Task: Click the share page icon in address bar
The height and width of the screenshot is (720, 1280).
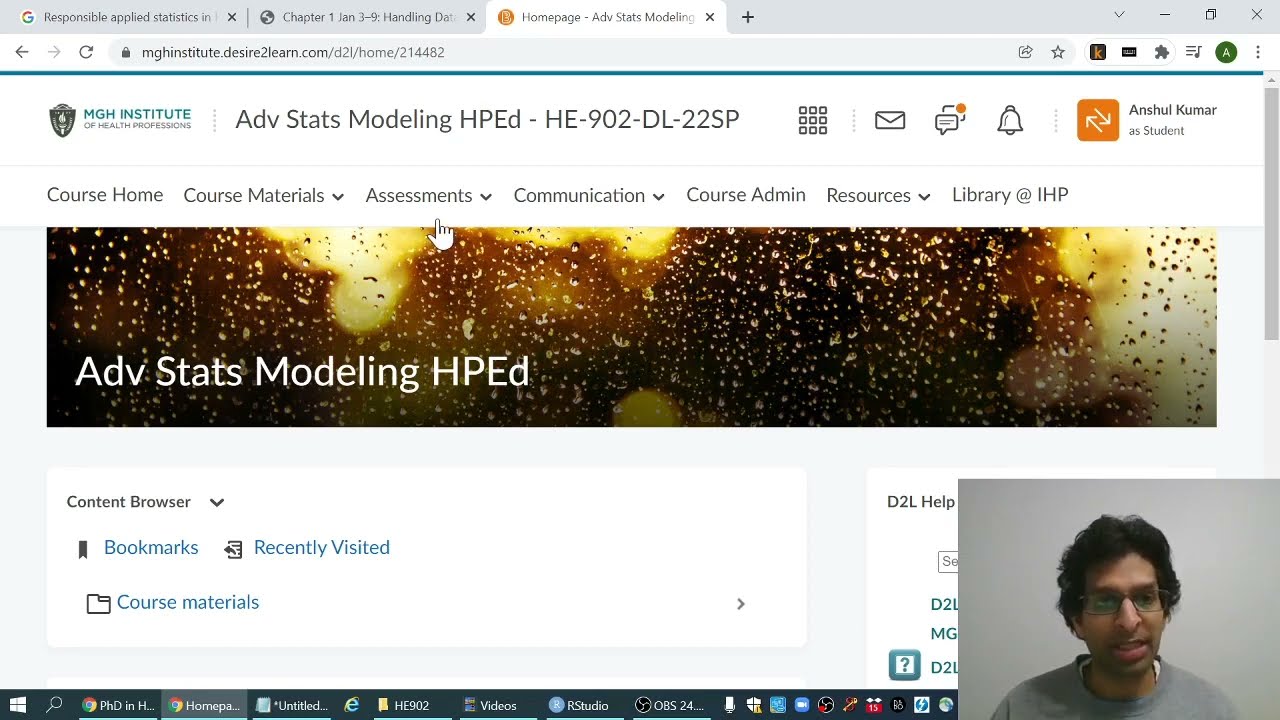Action: click(x=1025, y=52)
